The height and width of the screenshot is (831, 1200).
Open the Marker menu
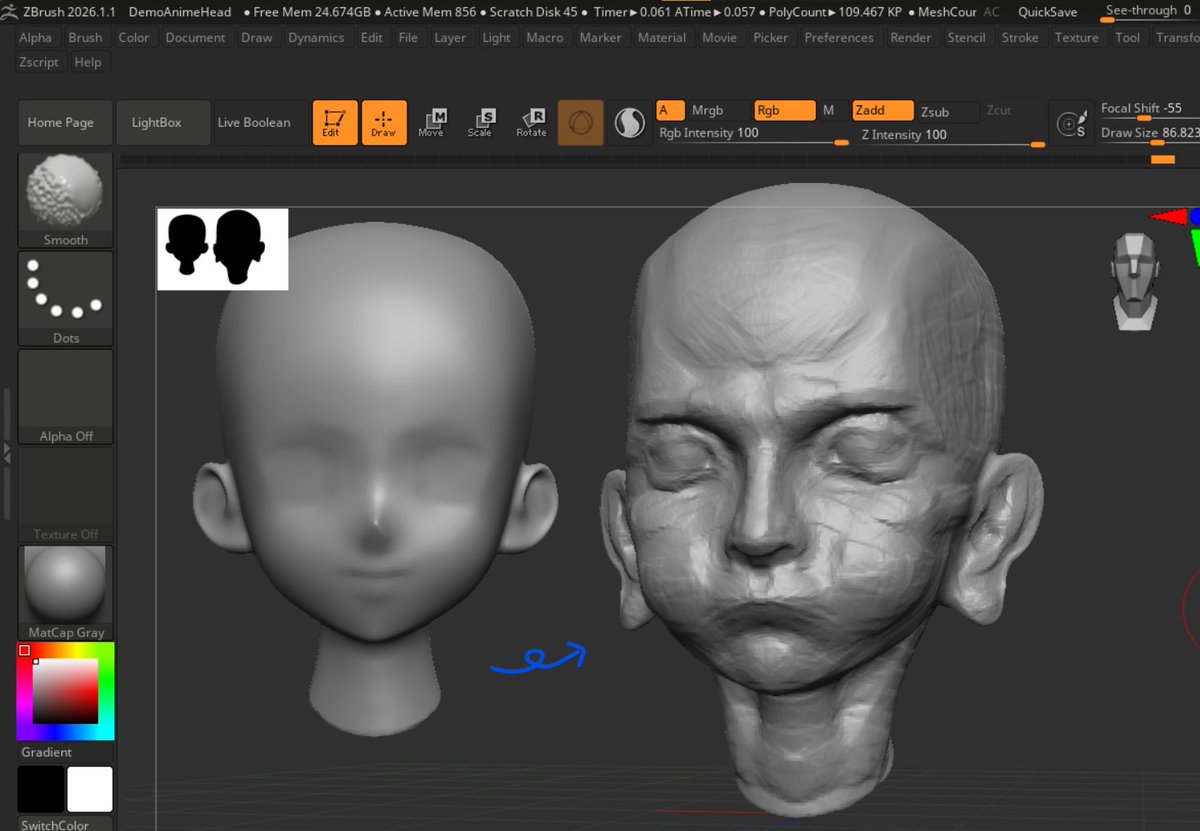(601, 38)
